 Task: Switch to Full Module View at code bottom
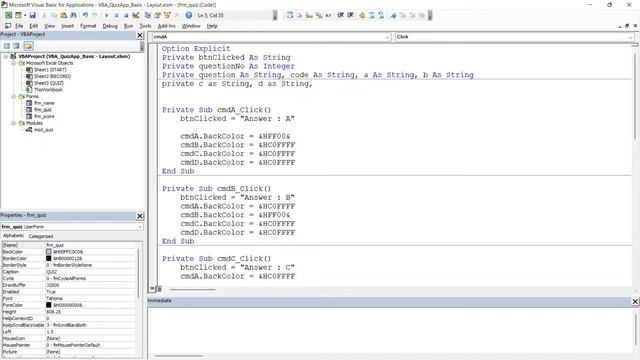(159, 289)
